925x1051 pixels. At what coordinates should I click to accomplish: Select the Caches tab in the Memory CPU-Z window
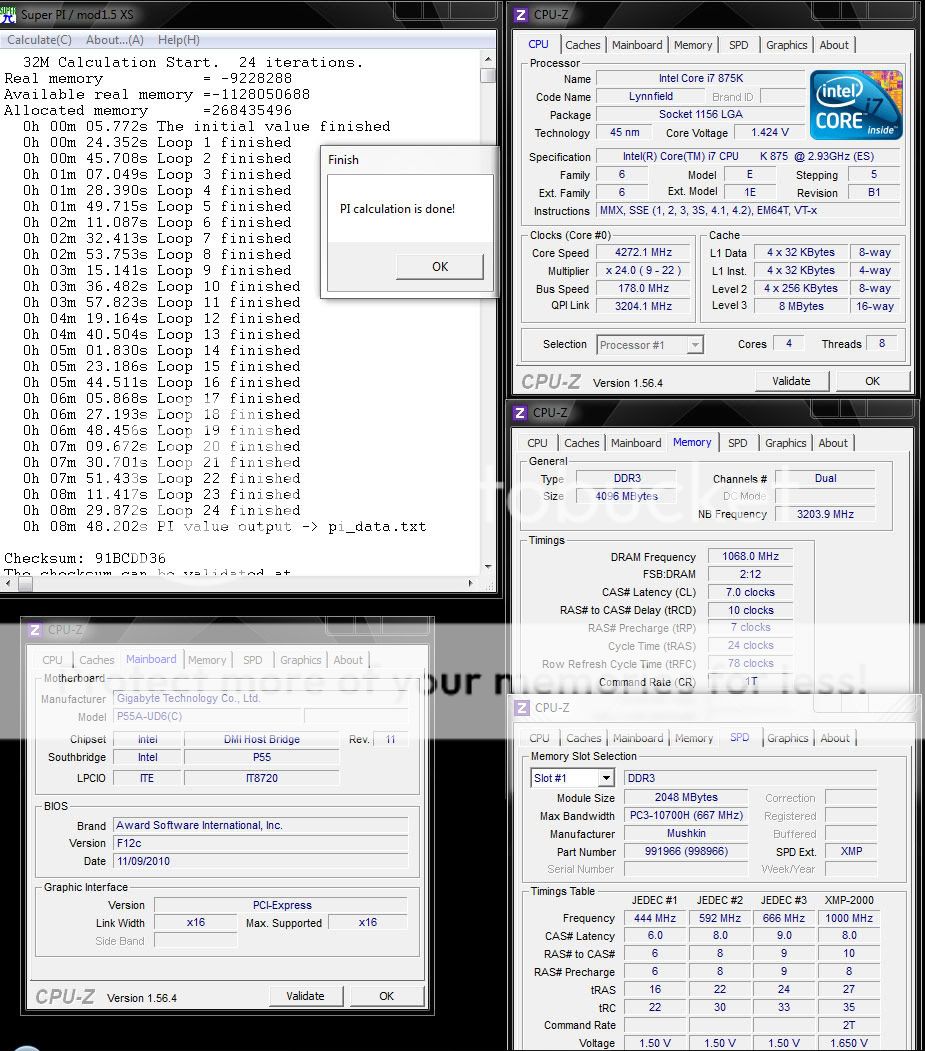coord(582,443)
